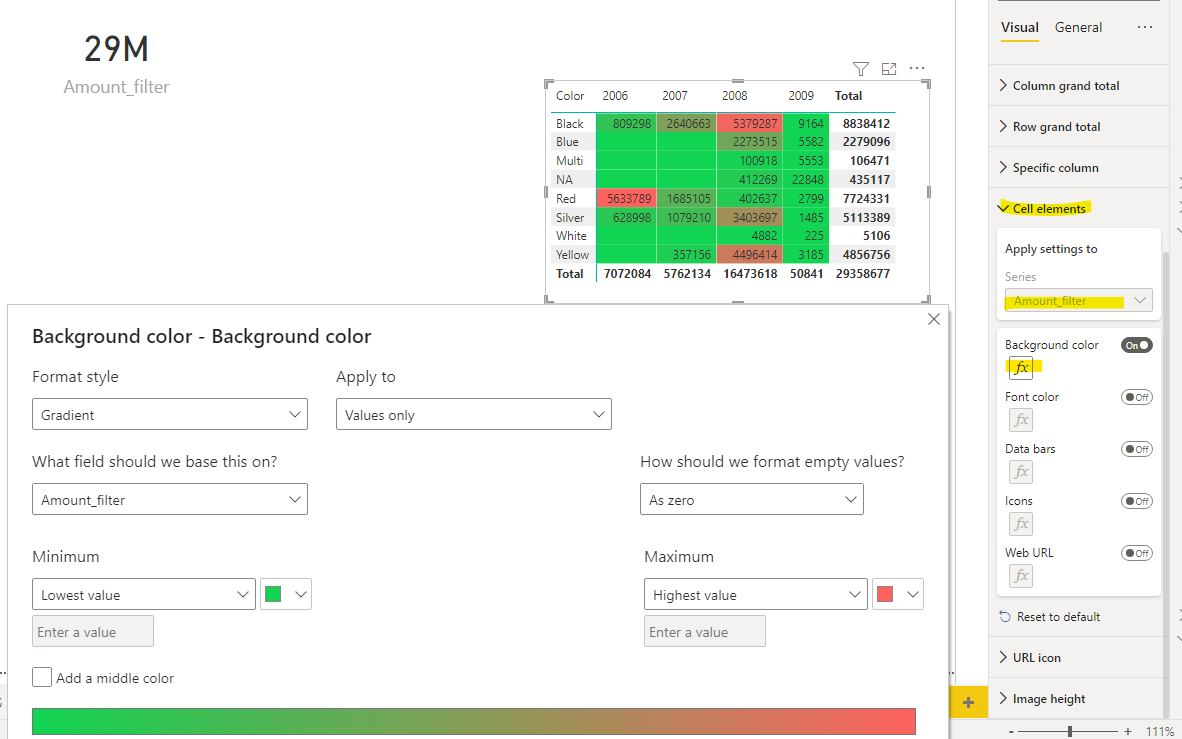Click the 2008 column header
Screen dimensions: 1182x739
coord(734,96)
